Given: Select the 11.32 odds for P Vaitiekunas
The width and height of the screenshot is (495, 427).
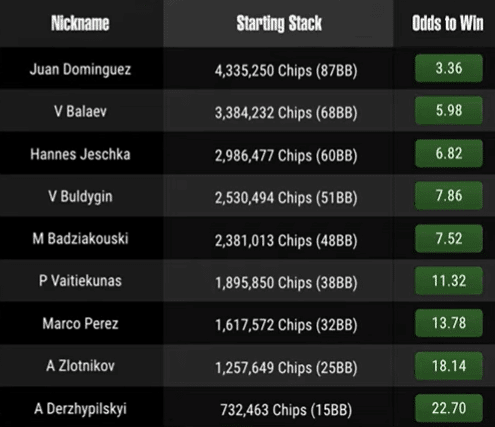Looking at the screenshot, I should point(449,281).
